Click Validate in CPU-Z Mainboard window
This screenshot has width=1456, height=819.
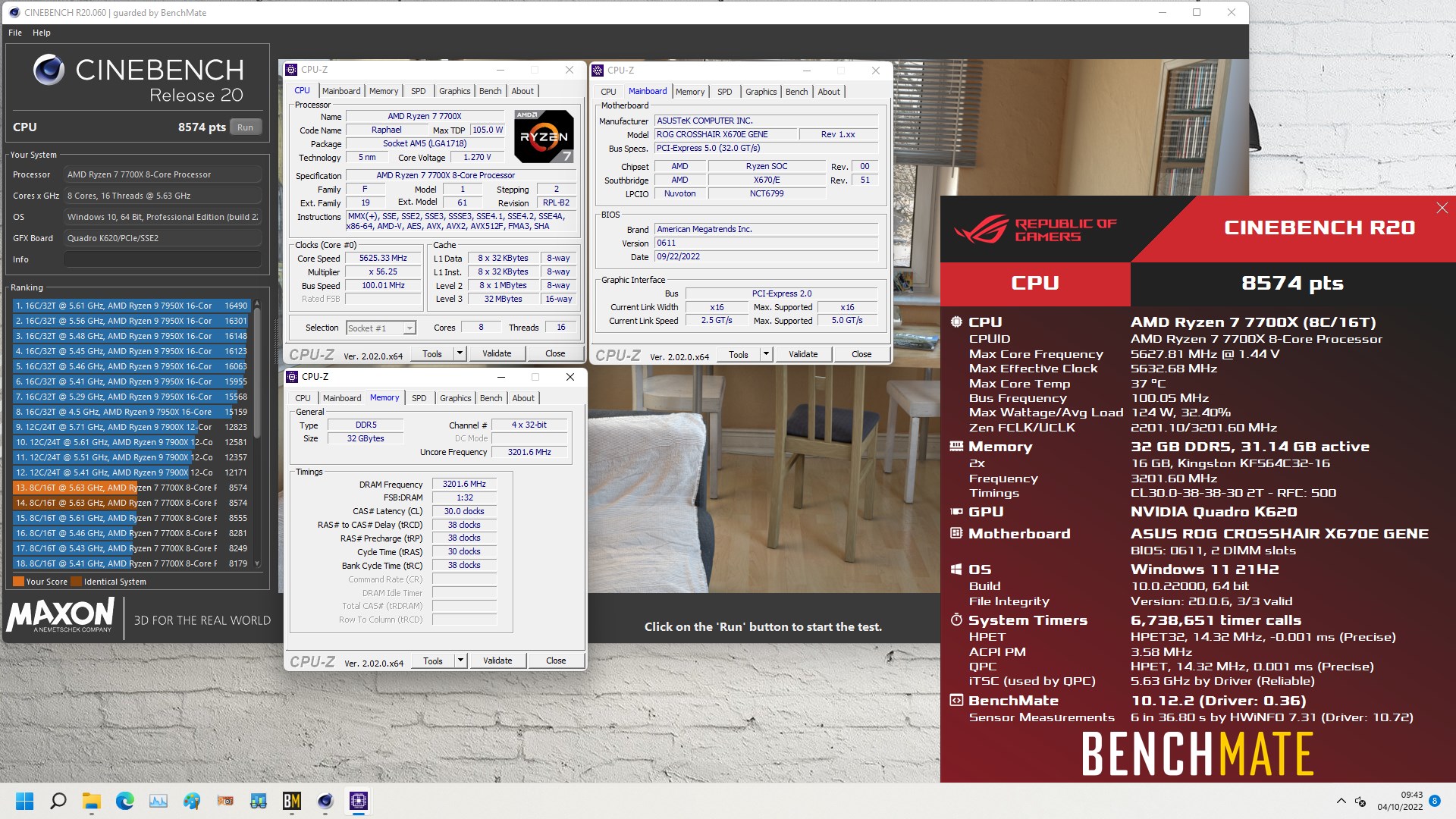coord(803,354)
